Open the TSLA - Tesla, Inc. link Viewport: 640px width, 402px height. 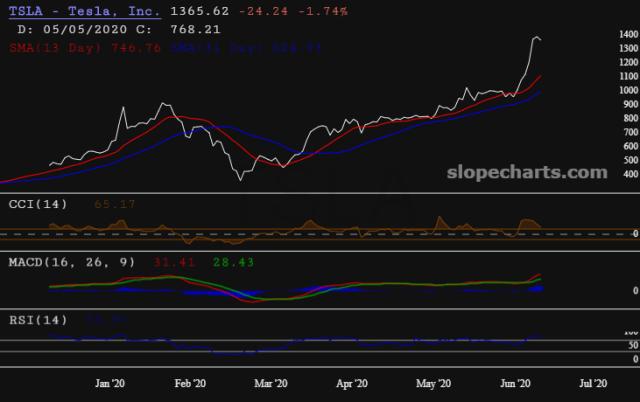point(84,11)
